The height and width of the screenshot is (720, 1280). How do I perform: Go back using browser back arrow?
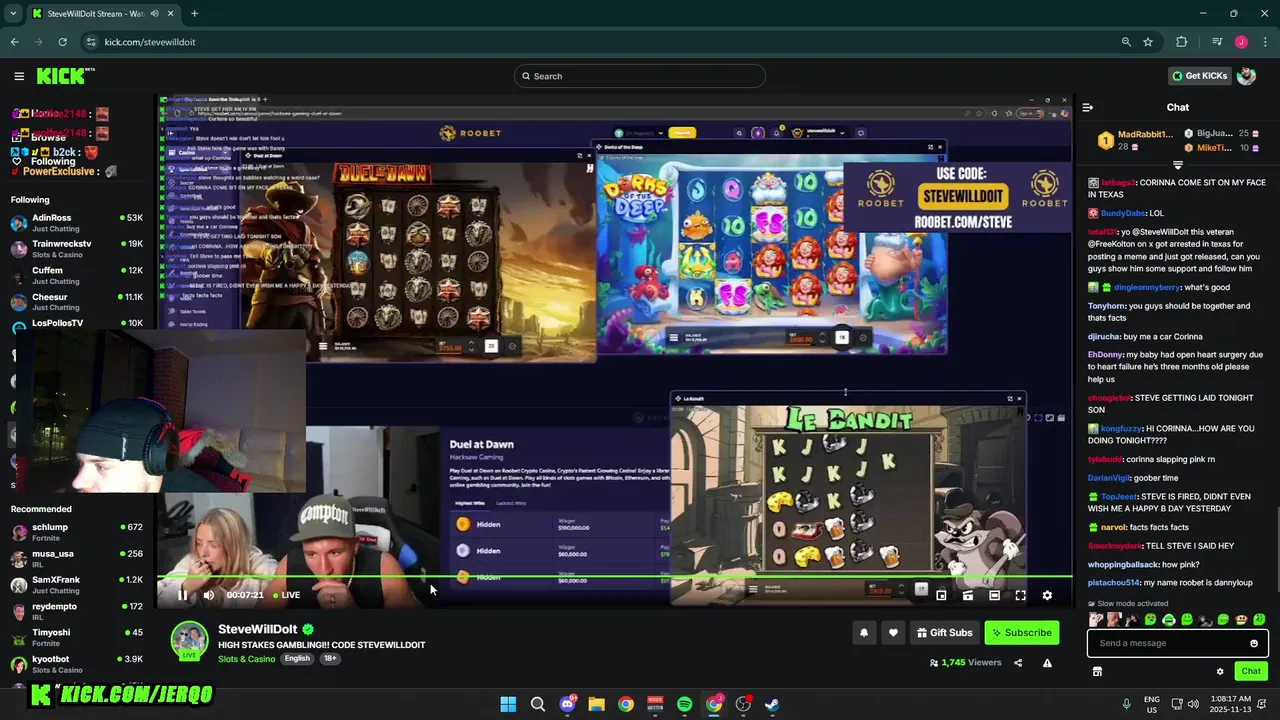click(15, 42)
